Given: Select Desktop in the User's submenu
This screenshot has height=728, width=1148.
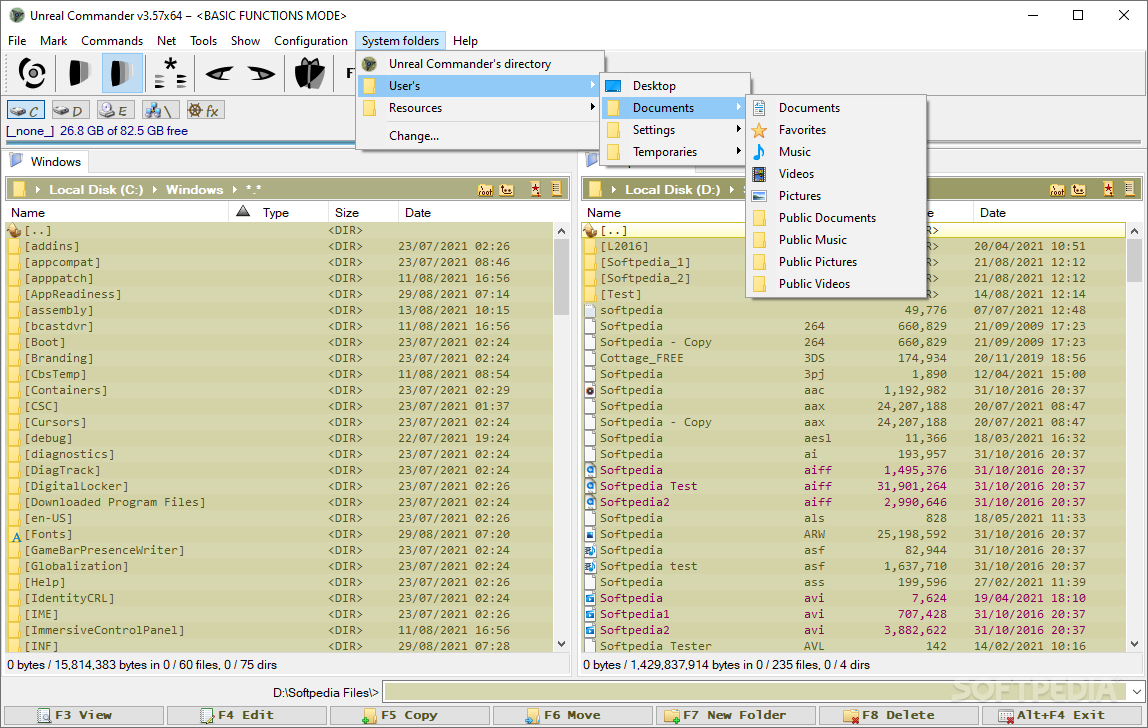Looking at the screenshot, I should [674, 86].
